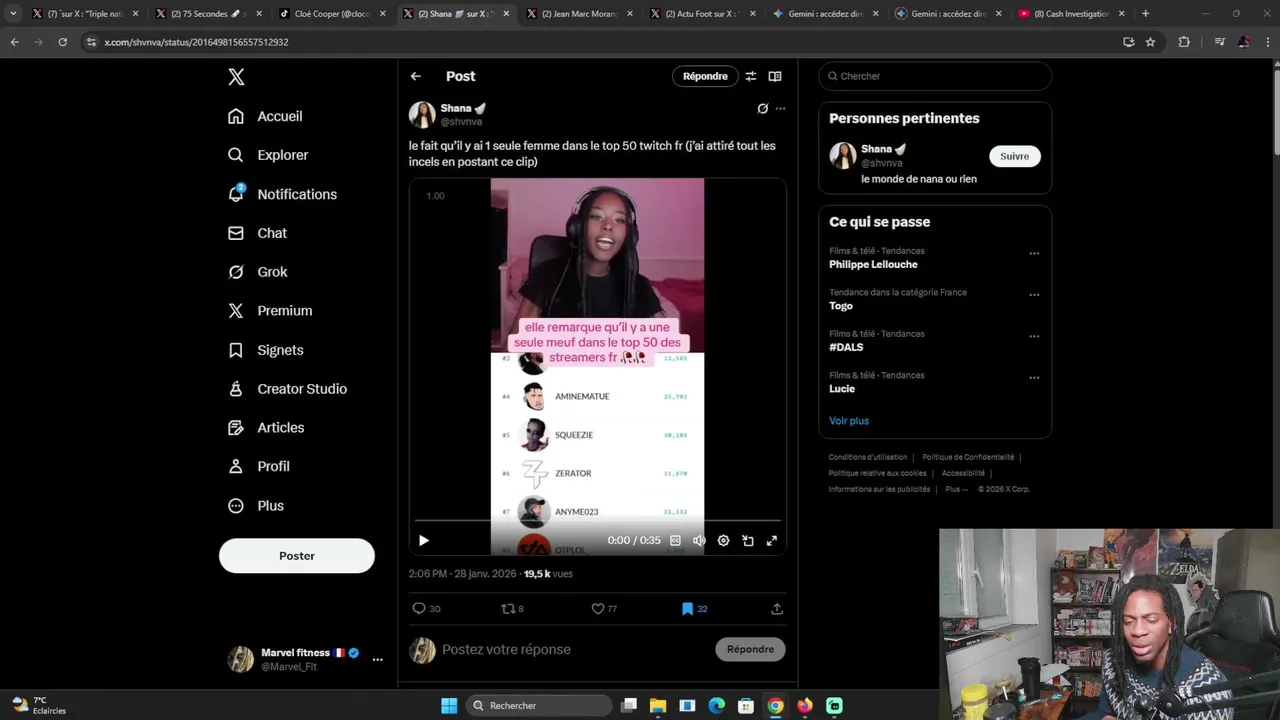Viewport: 1280px width, 720px height.
Task: Open Conditions d'utilisation link
Action: 868,457
